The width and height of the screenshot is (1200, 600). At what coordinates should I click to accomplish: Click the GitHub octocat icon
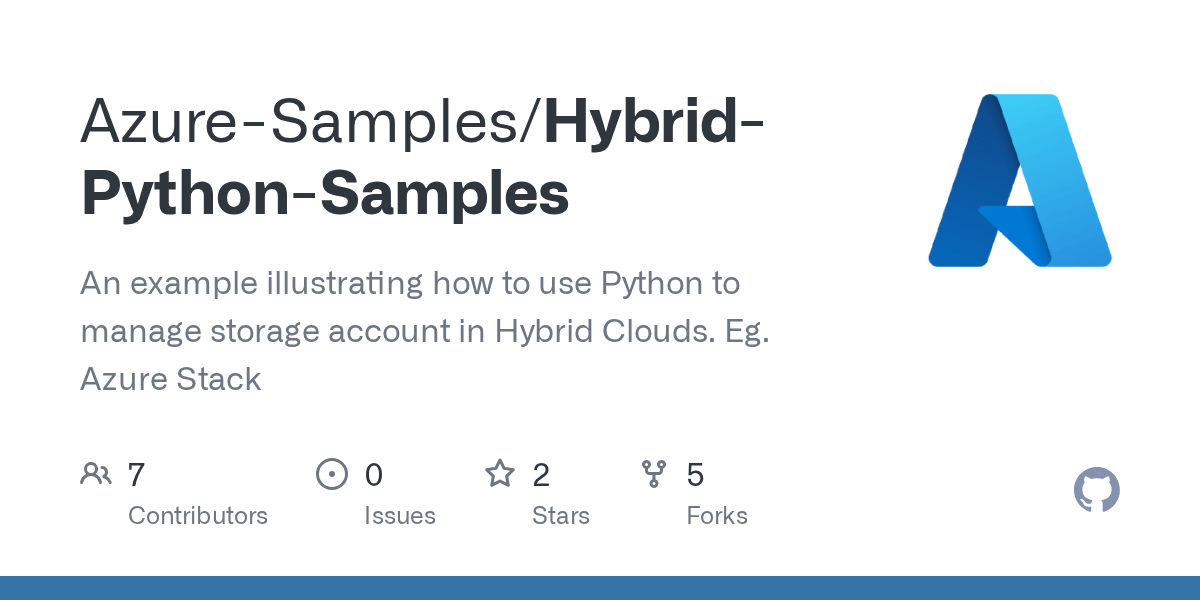(1097, 490)
